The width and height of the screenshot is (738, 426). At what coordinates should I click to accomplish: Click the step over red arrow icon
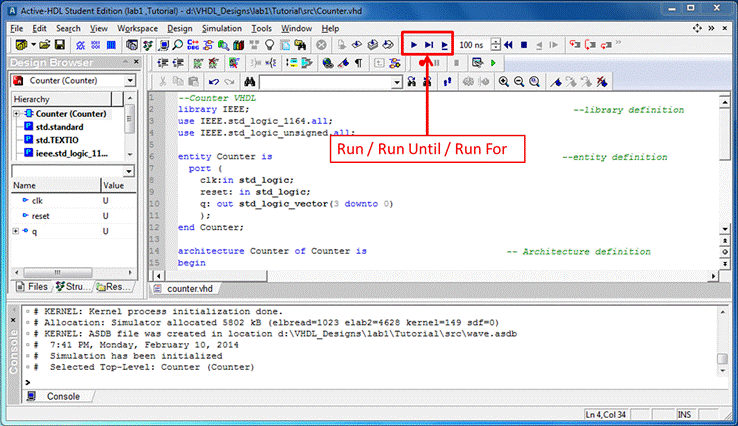590,45
